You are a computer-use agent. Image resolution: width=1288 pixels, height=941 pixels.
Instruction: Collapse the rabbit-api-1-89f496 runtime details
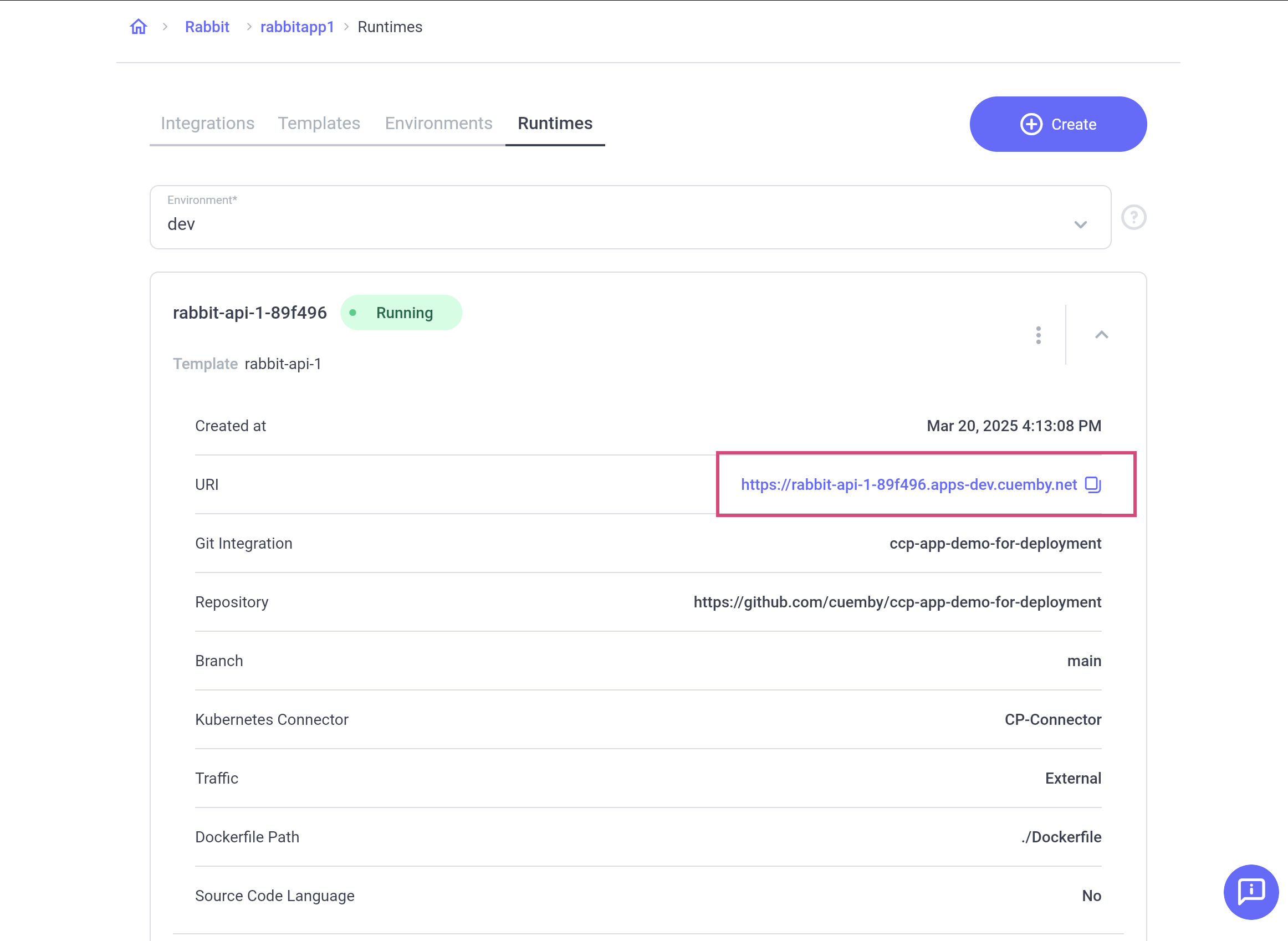[x=1101, y=335]
